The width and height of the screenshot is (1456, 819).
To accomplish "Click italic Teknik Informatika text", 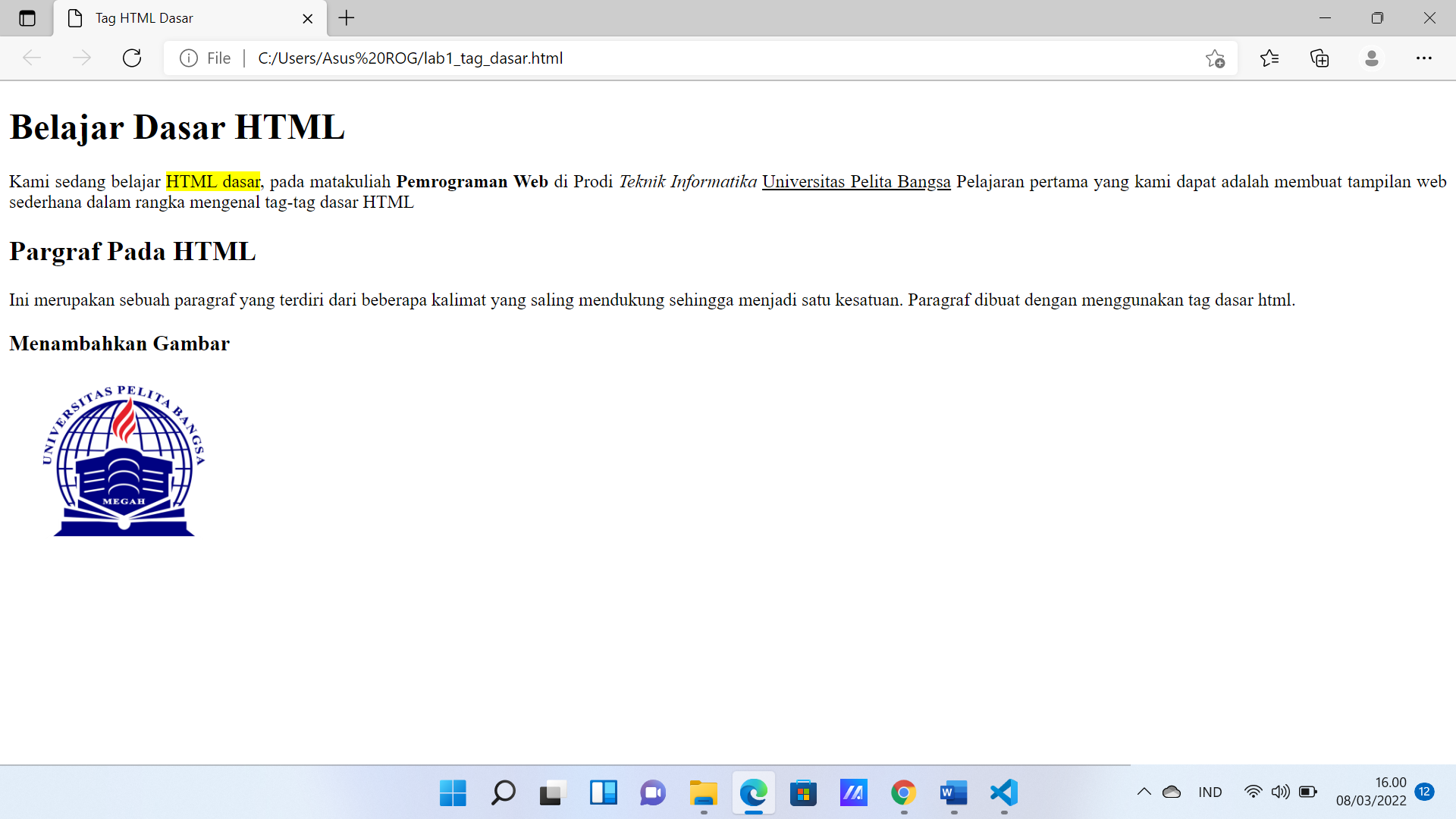I will click(688, 182).
